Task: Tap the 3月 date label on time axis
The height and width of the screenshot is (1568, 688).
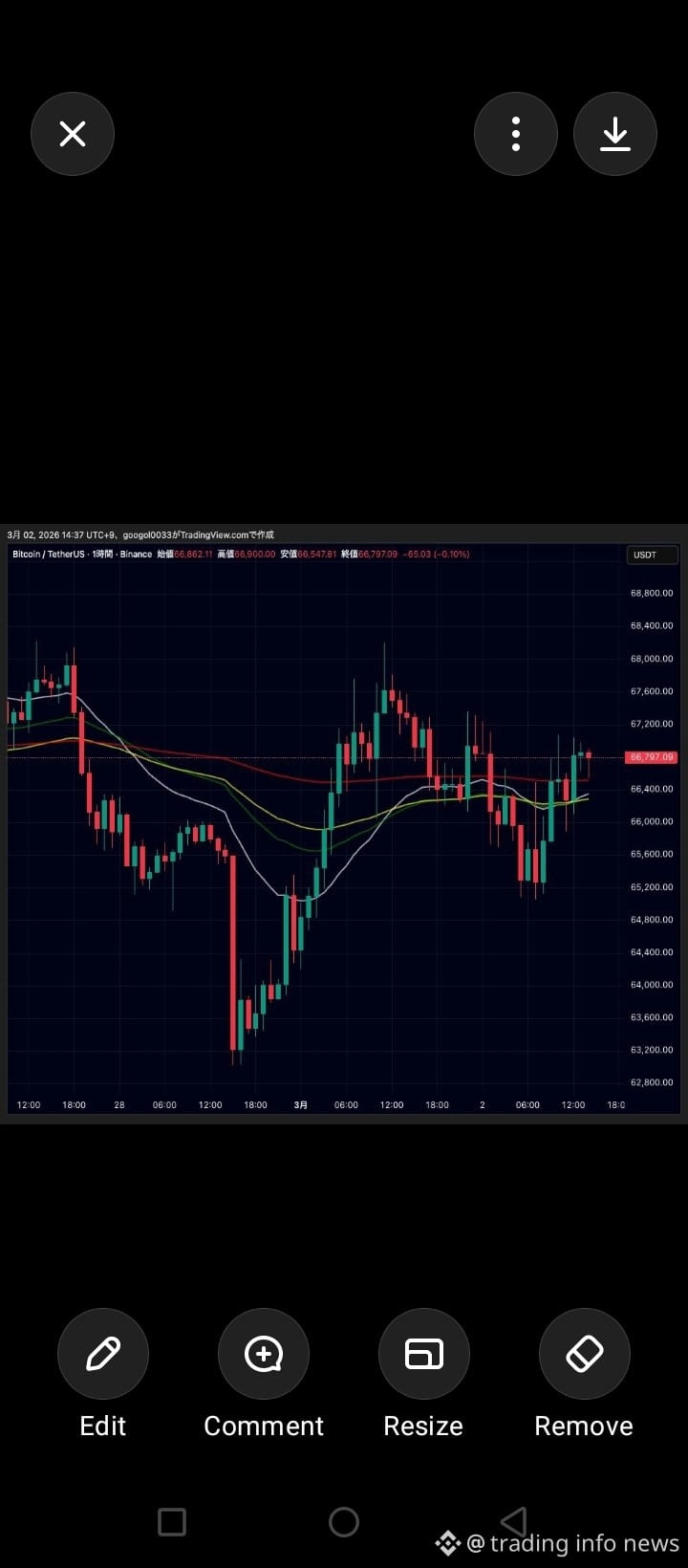Action: point(301,1104)
